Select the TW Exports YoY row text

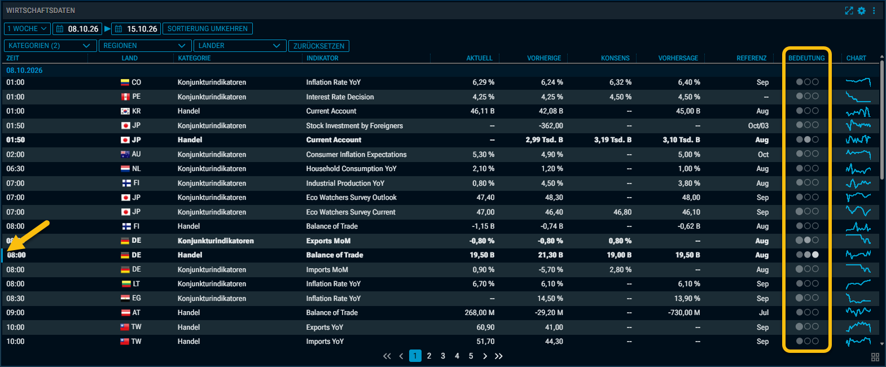[x=324, y=327]
